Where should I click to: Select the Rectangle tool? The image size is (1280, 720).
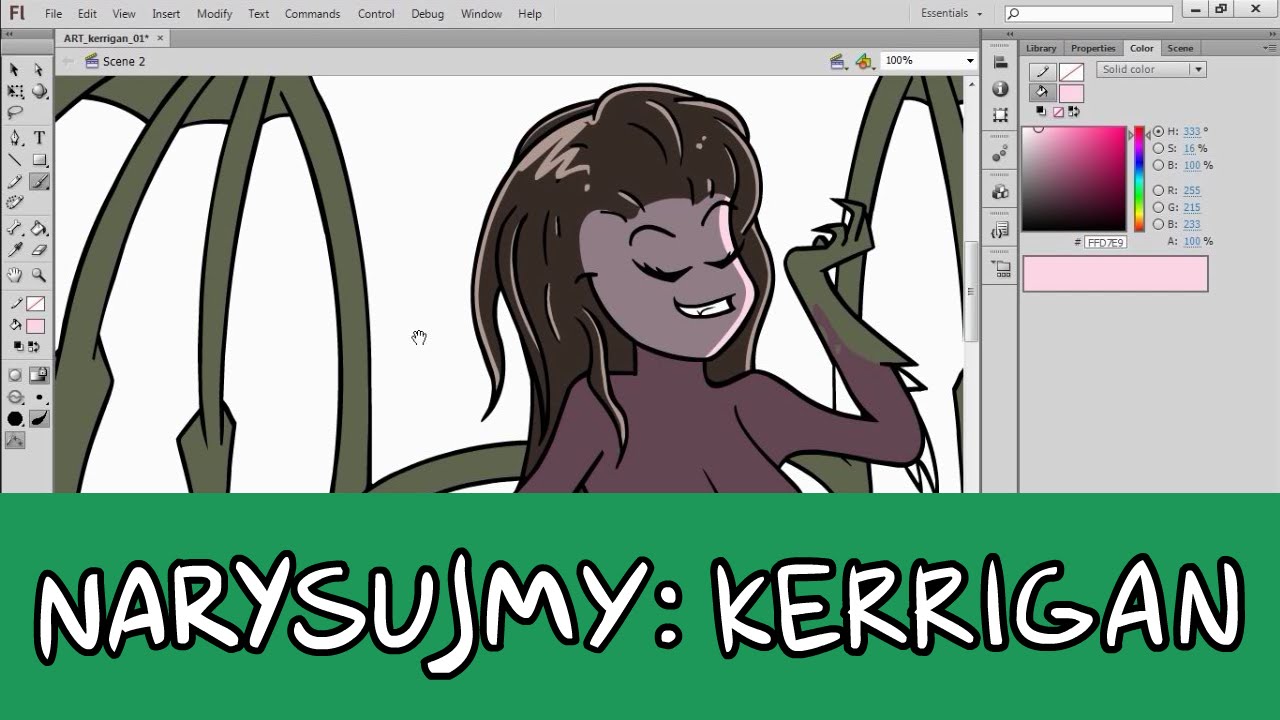tap(39, 160)
